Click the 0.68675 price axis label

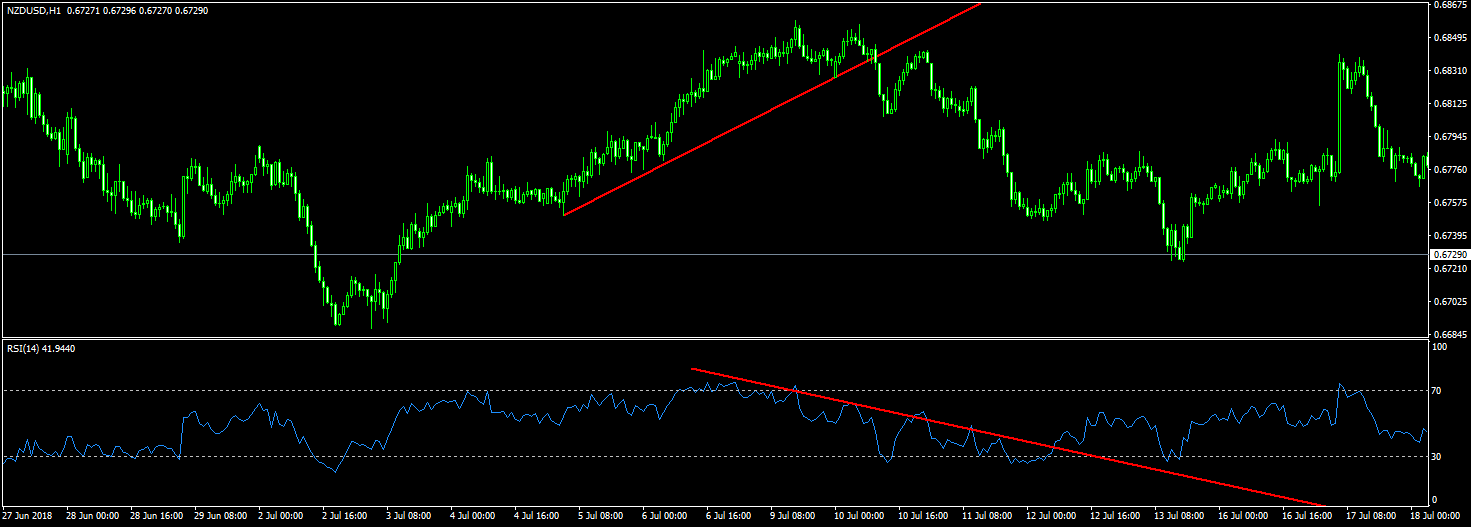pos(1448,5)
